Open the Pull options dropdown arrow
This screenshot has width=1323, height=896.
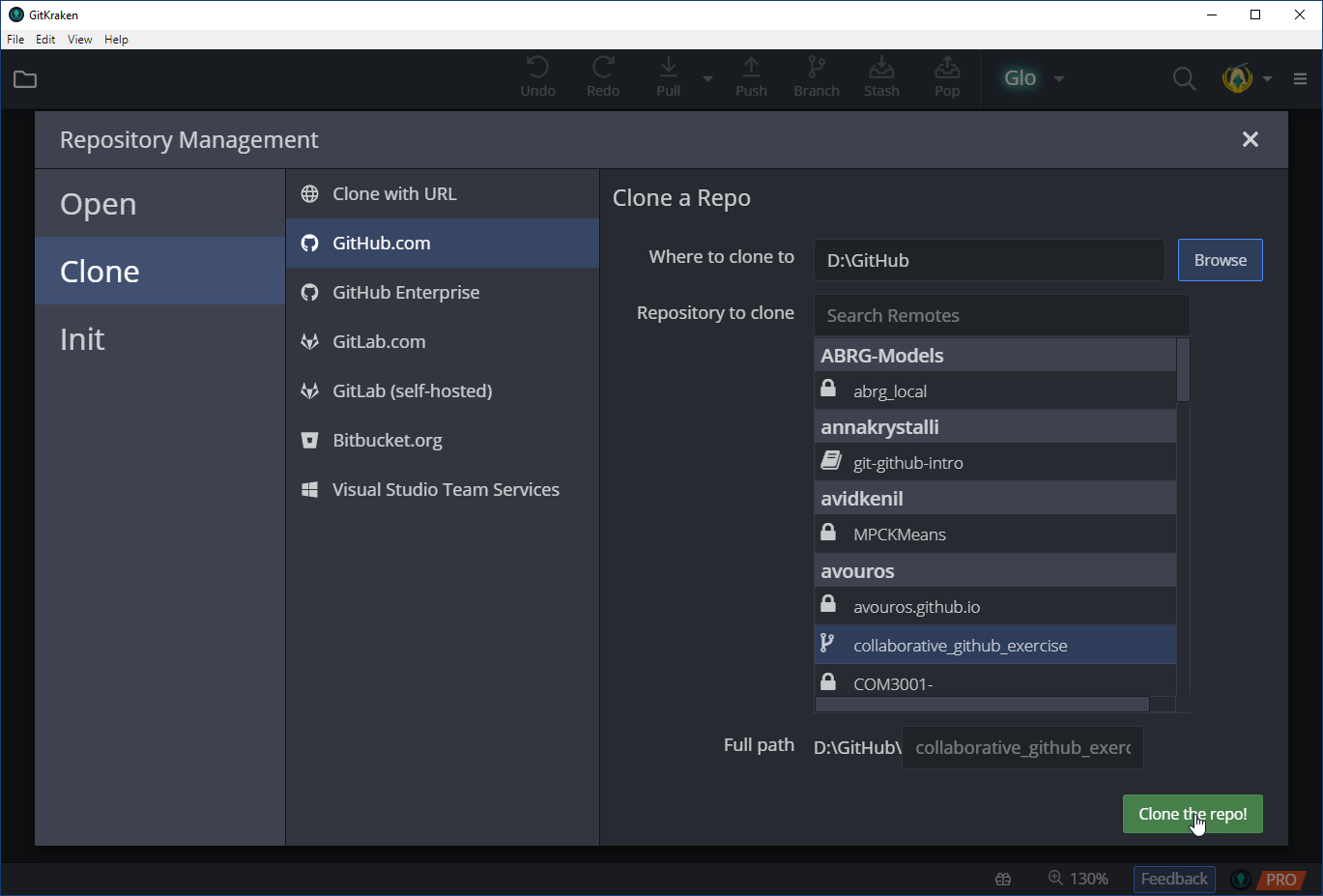pyautogui.click(x=707, y=79)
